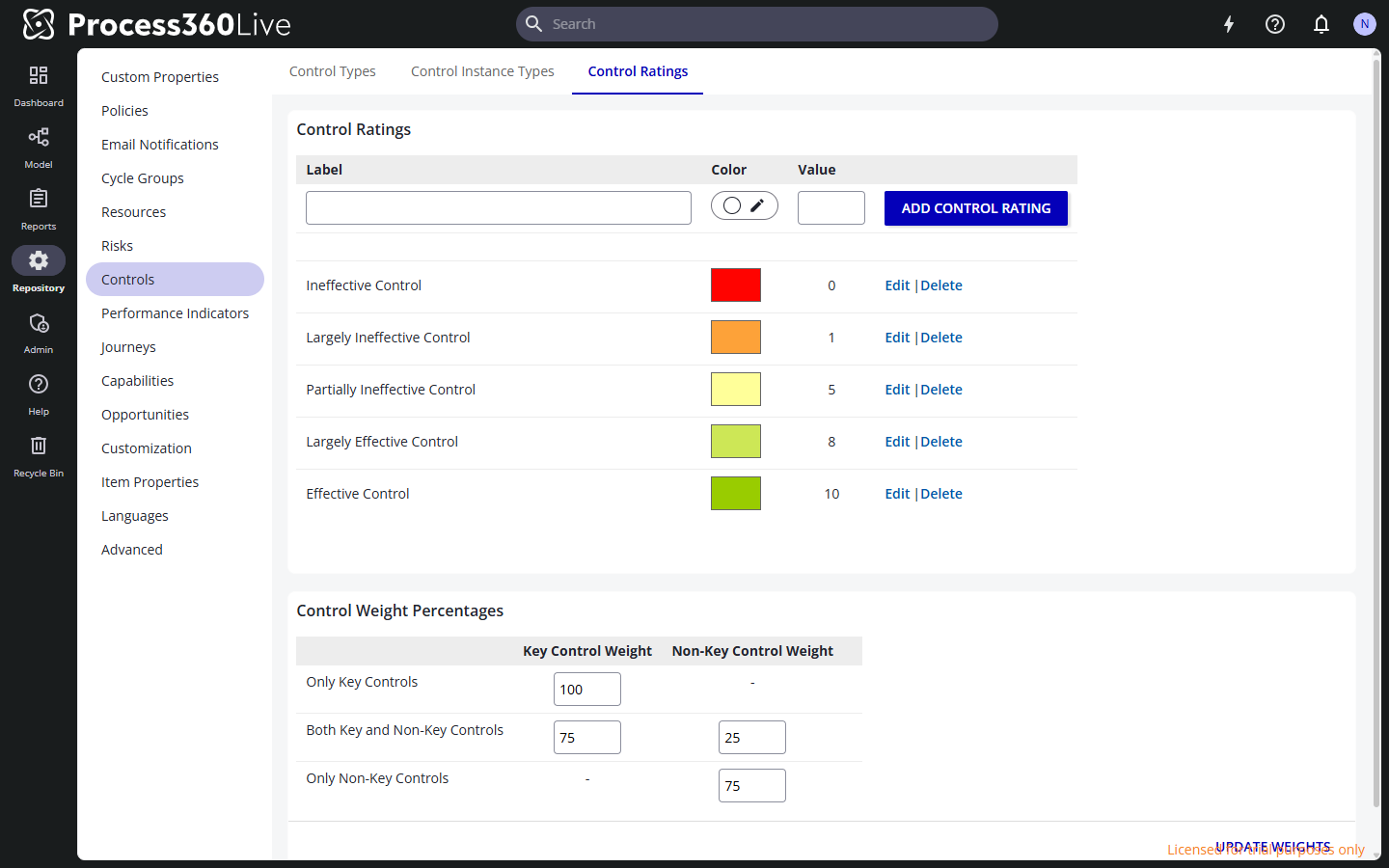Open Item Properties settings

[150, 482]
